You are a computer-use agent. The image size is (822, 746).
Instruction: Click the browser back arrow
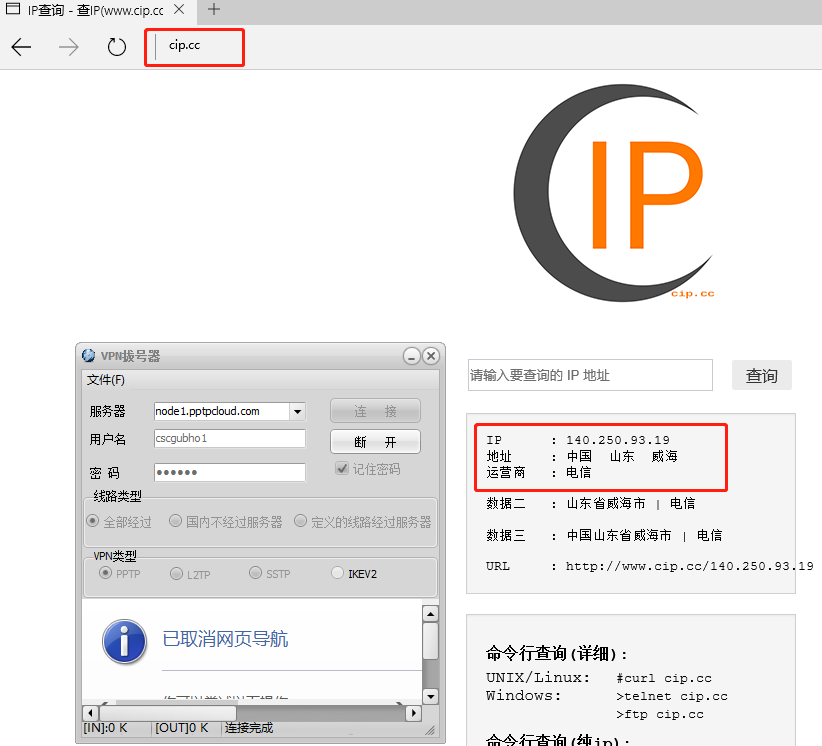coord(22,48)
